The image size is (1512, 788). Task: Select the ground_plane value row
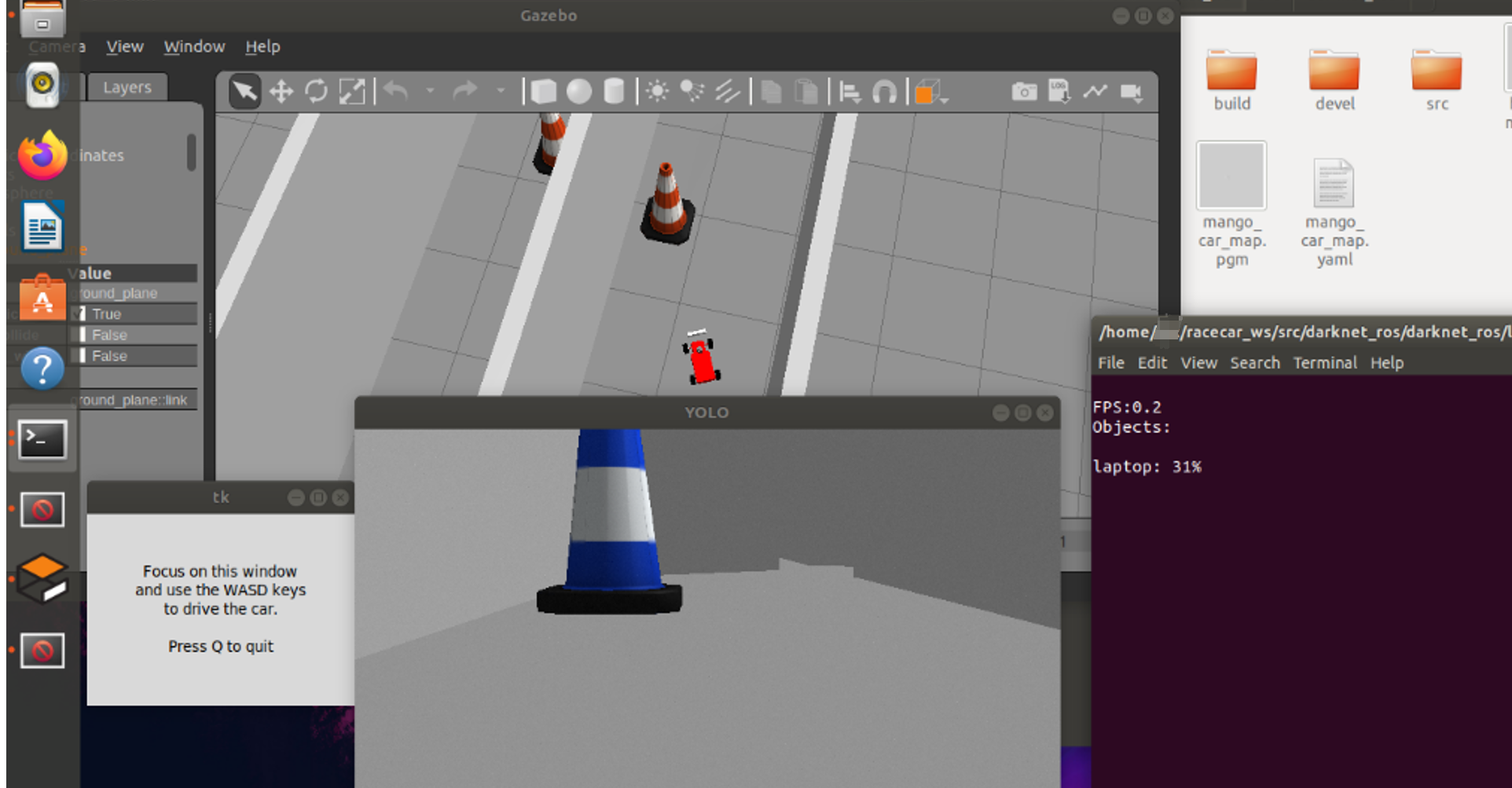[x=134, y=293]
